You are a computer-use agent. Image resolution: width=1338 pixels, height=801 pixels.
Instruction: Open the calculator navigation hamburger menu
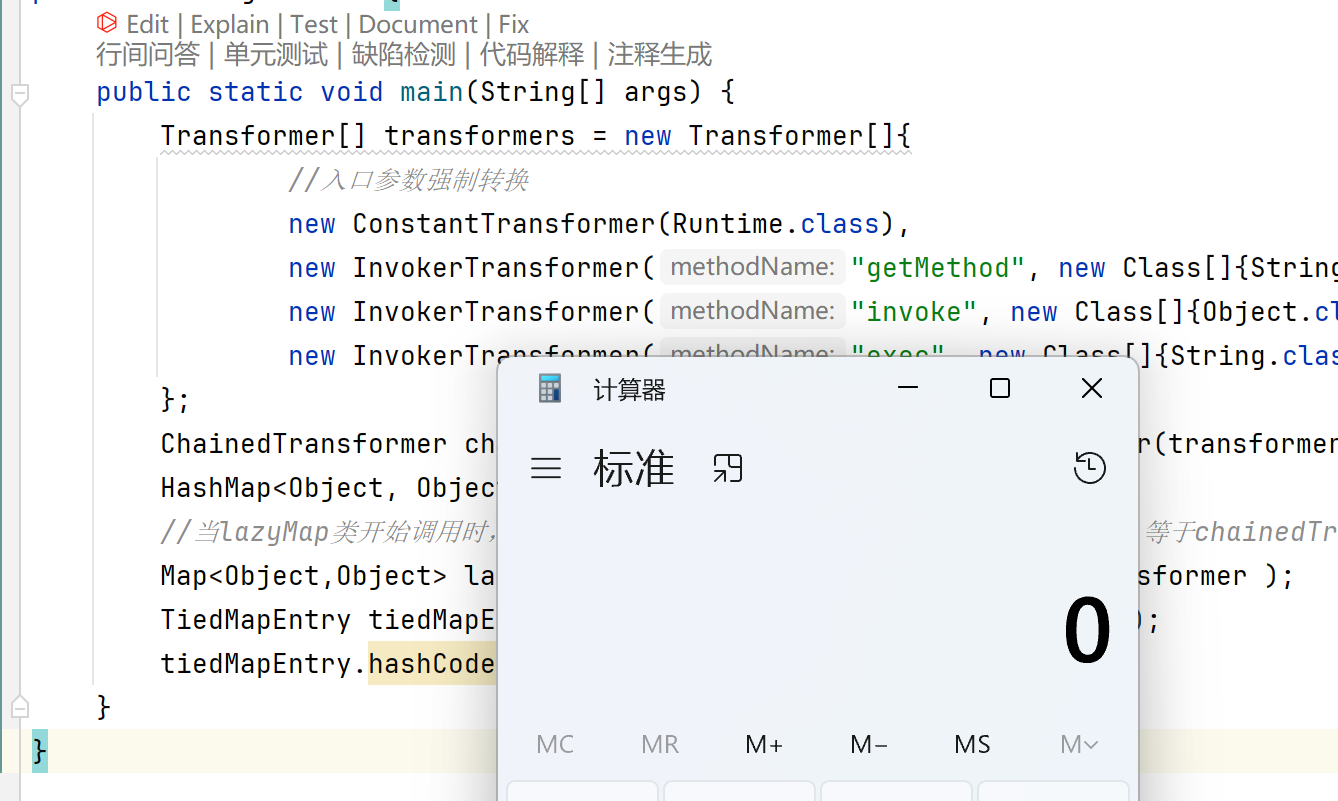pos(546,468)
